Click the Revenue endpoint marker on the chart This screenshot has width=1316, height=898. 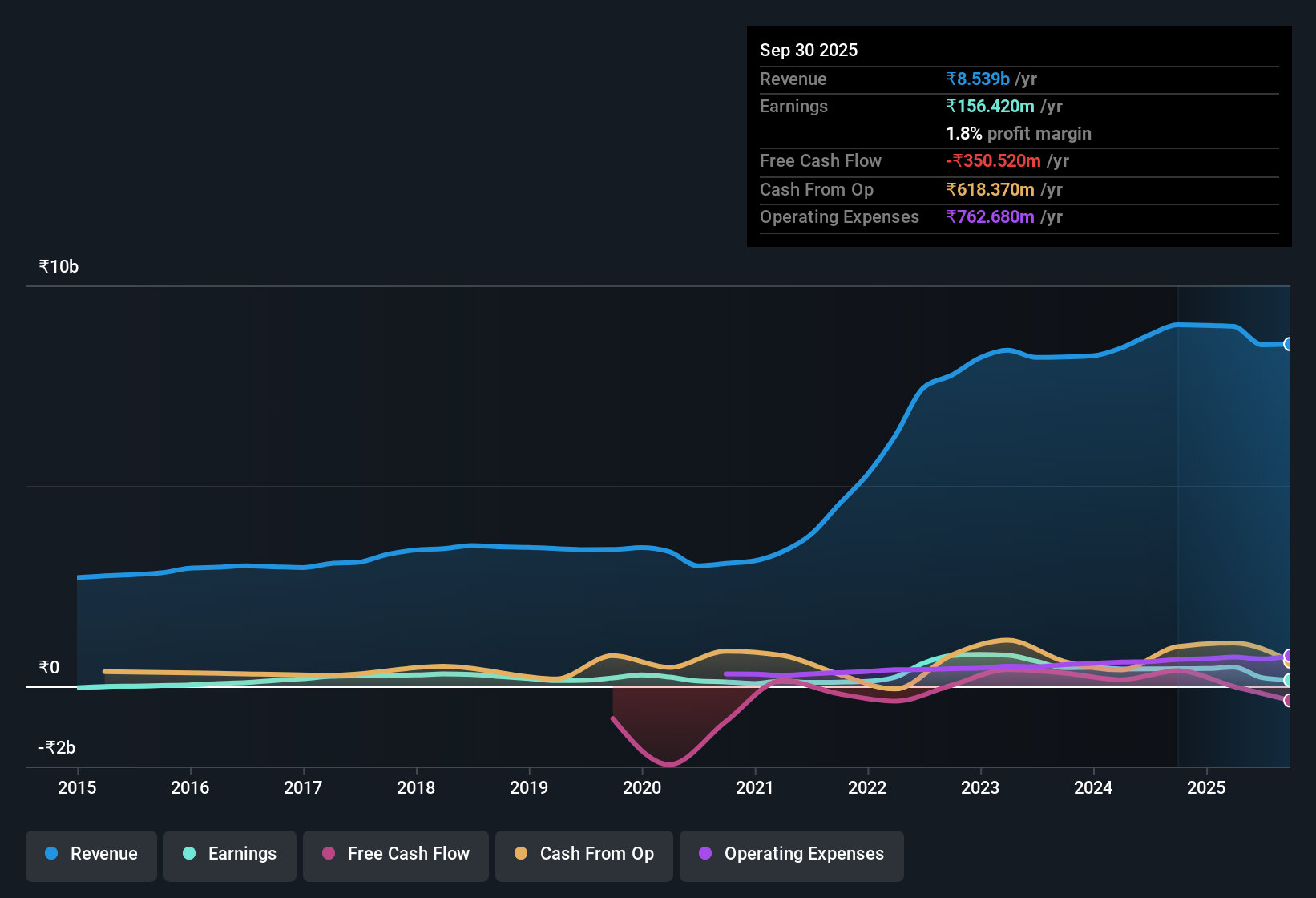pyautogui.click(x=1290, y=344)
